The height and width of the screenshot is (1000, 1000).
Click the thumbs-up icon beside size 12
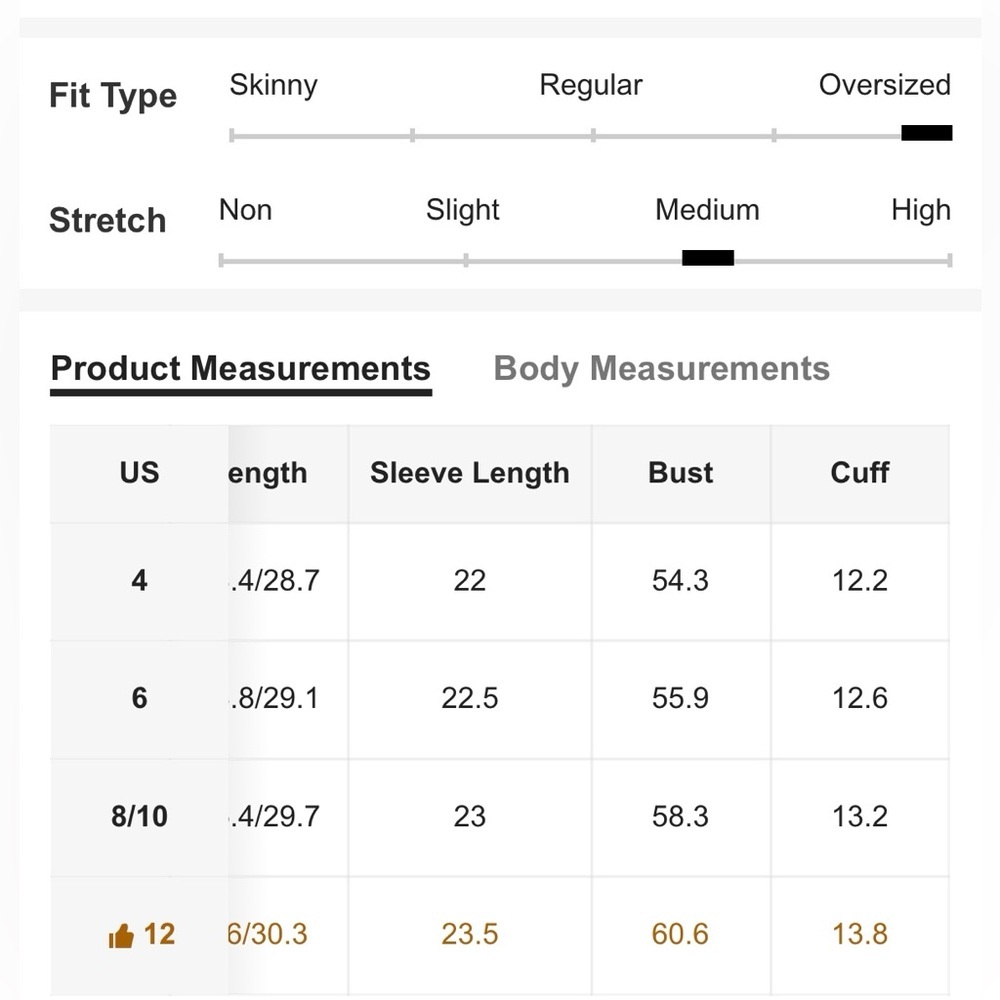coord(121,936)
